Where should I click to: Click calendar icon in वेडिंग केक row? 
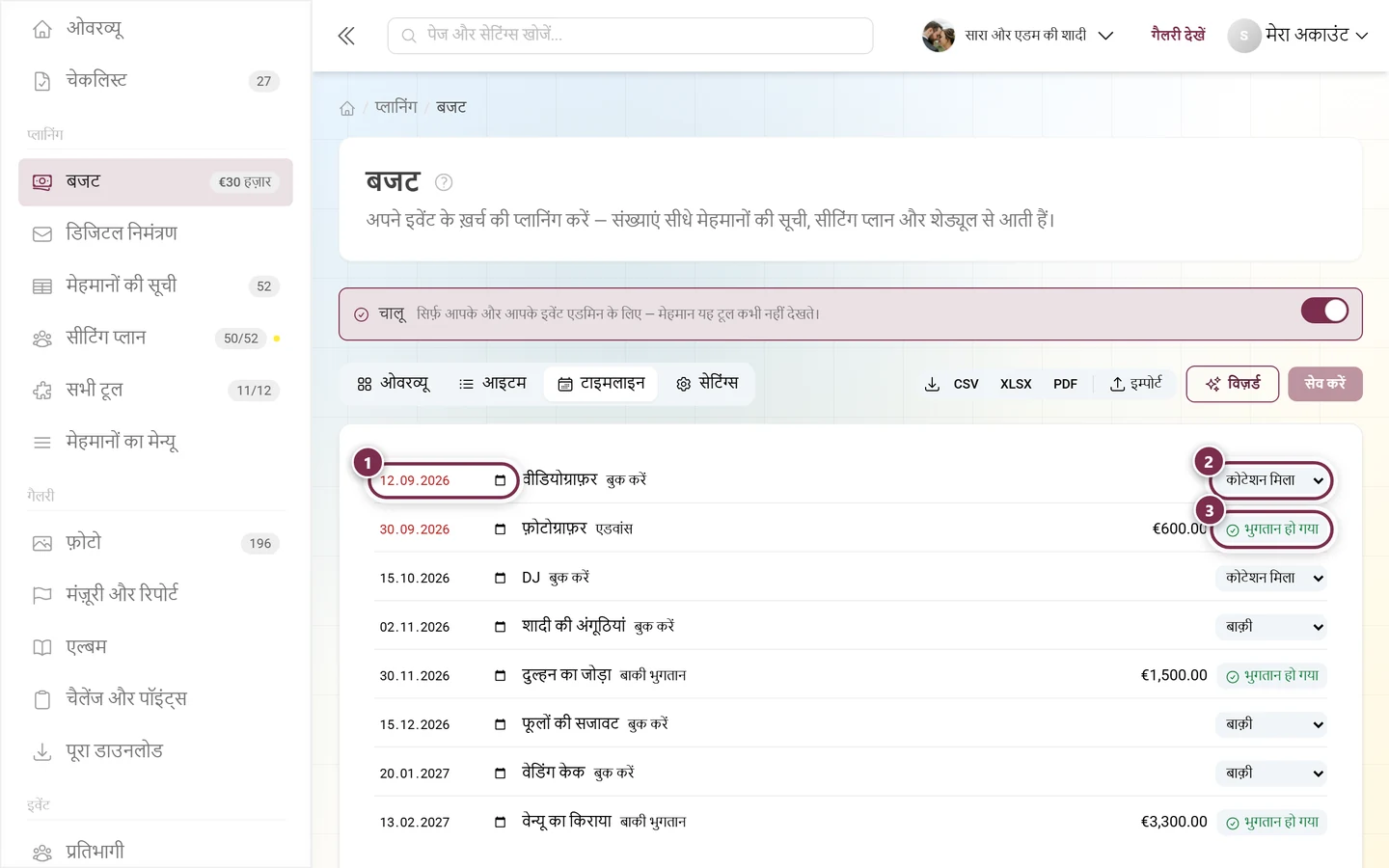pos(500,773)
